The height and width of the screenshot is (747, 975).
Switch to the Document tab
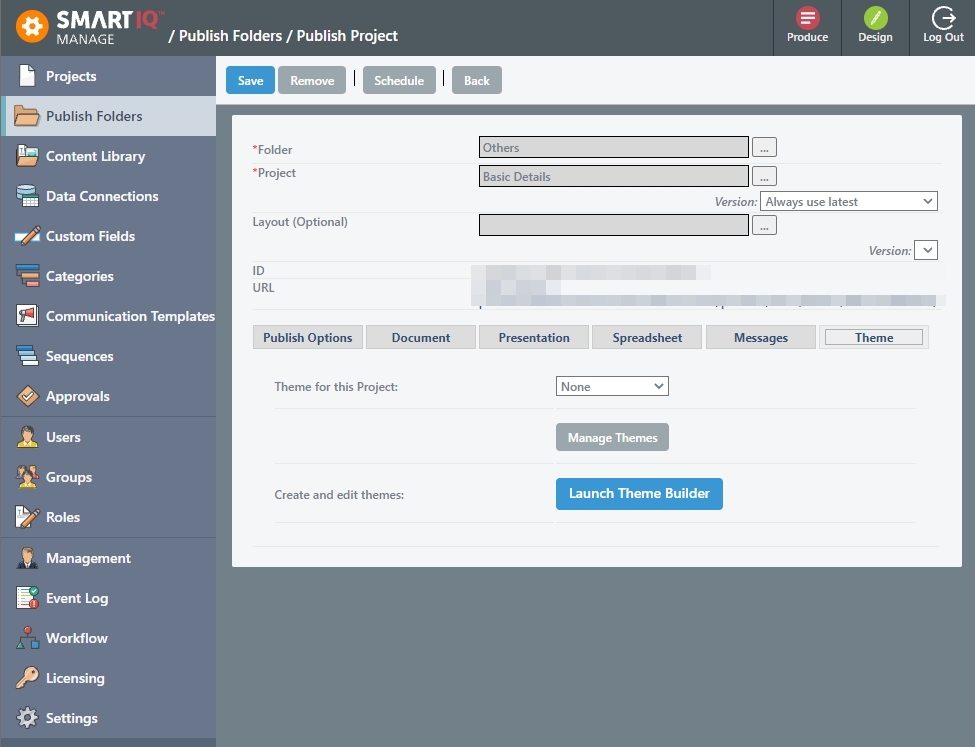click(420, 338)
